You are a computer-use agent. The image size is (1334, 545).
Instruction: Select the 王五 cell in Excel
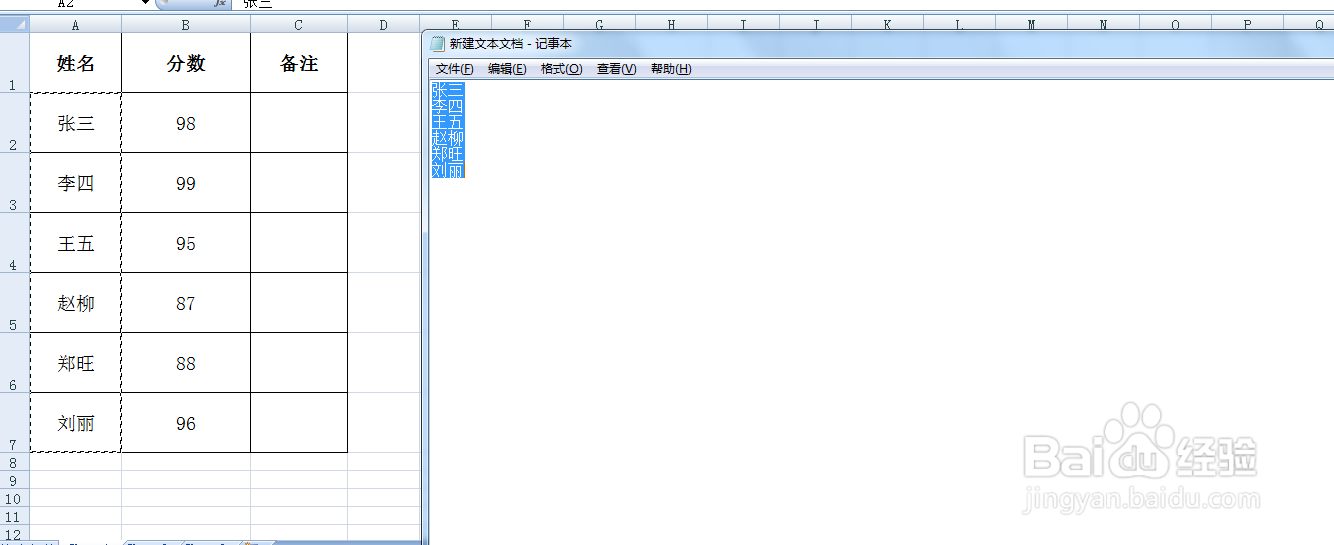pos(76,243)
